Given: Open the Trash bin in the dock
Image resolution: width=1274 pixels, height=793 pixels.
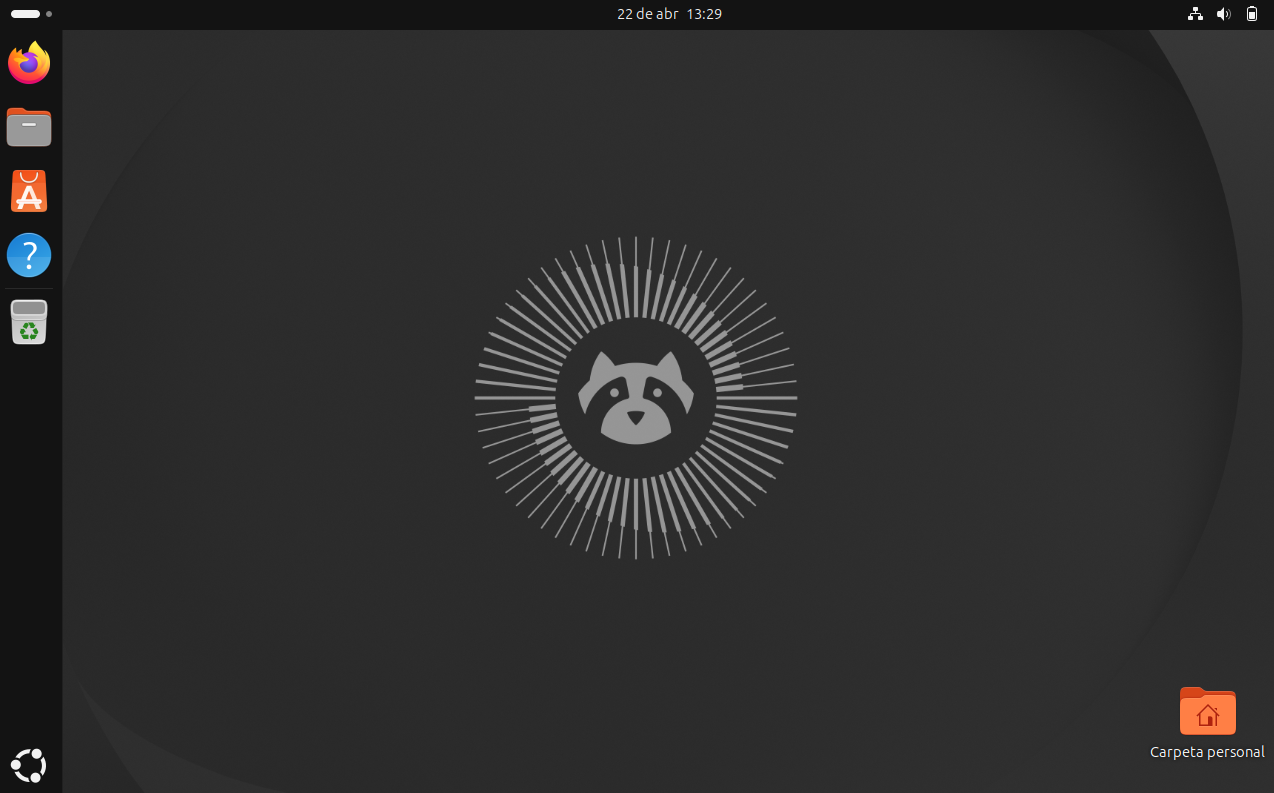Looking at the screenshot, I should (29, 322).
